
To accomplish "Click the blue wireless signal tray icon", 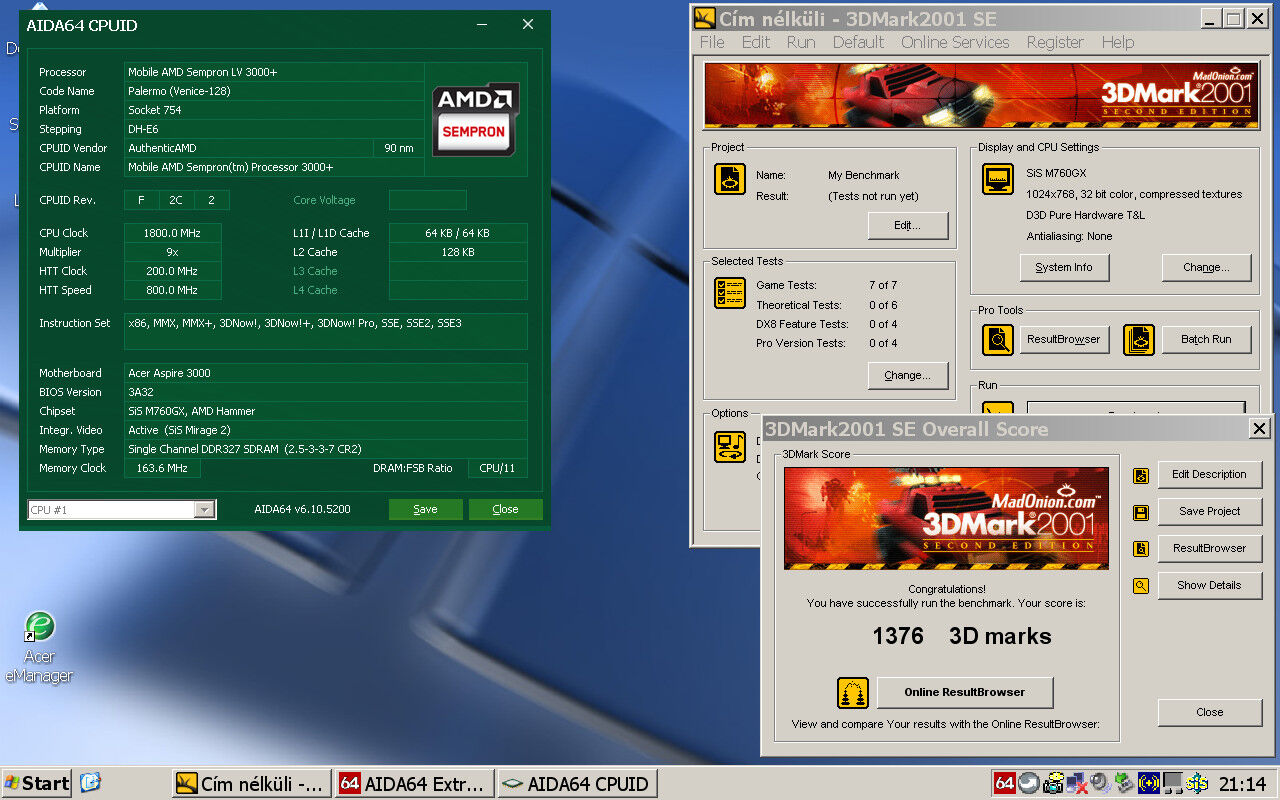I will [1148, 783].
